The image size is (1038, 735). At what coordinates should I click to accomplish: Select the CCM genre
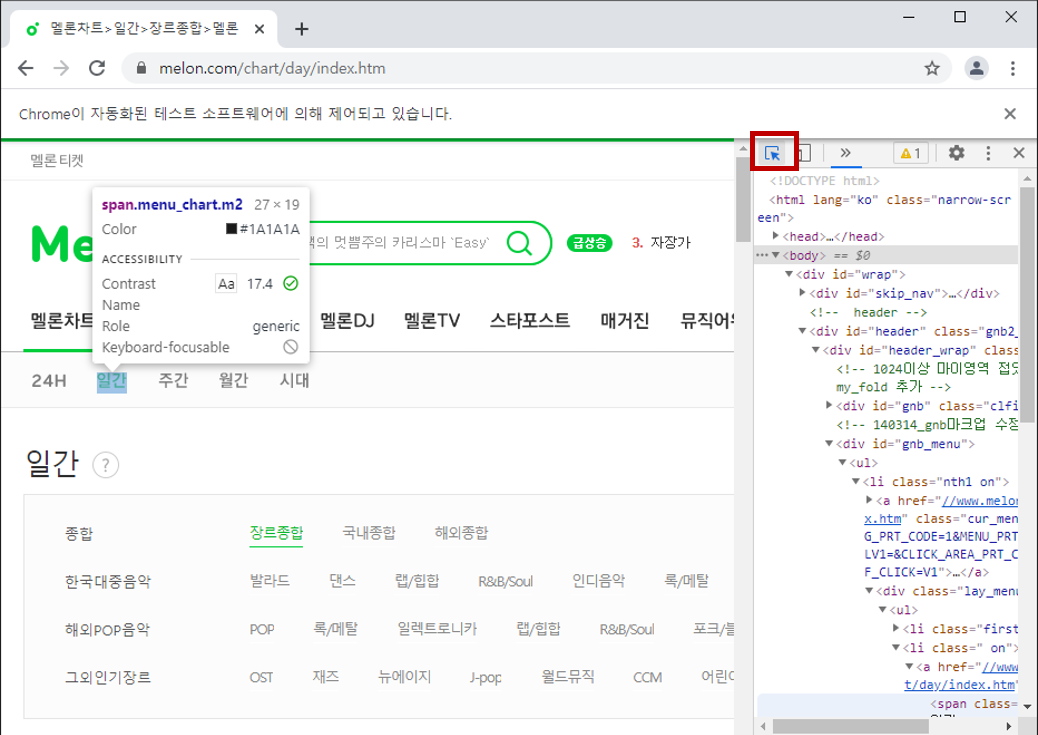(x=647, y=677)
